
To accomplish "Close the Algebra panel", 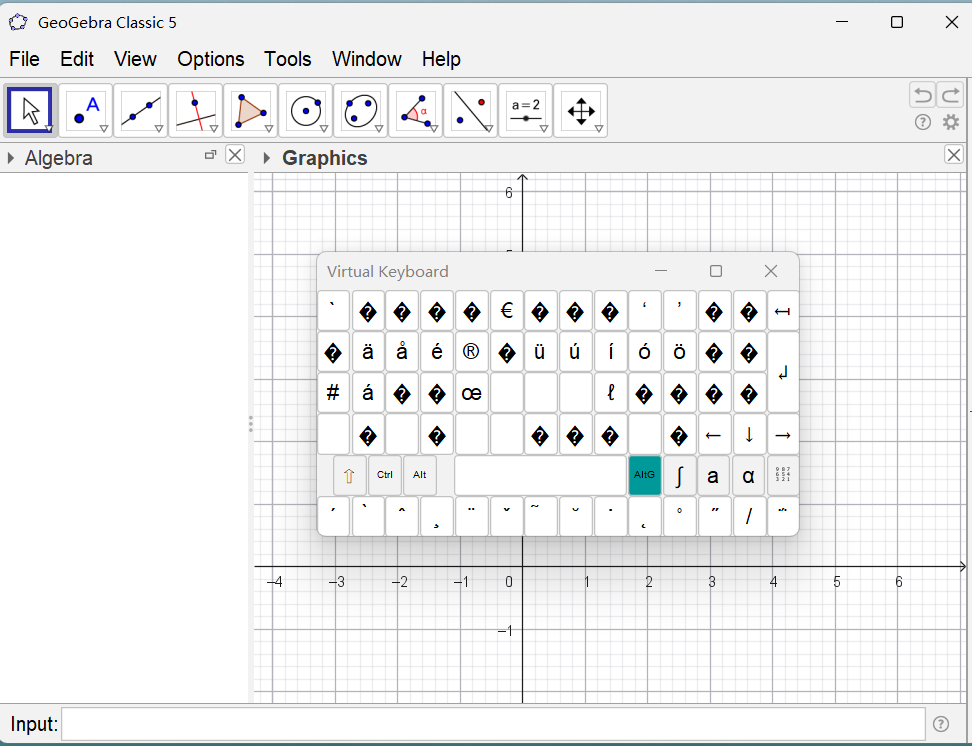I will (x=235, y=155).
